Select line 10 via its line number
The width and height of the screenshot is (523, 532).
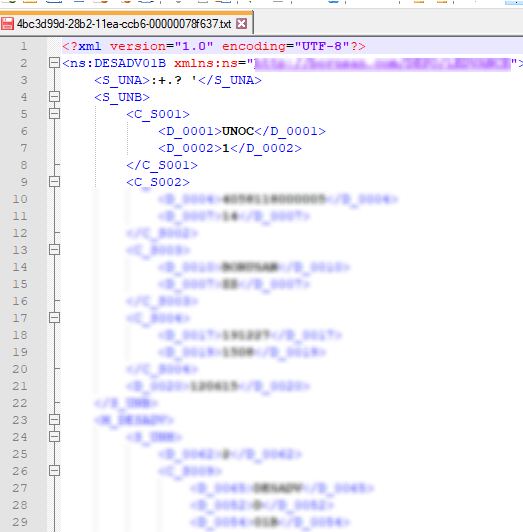click(20, 199)
